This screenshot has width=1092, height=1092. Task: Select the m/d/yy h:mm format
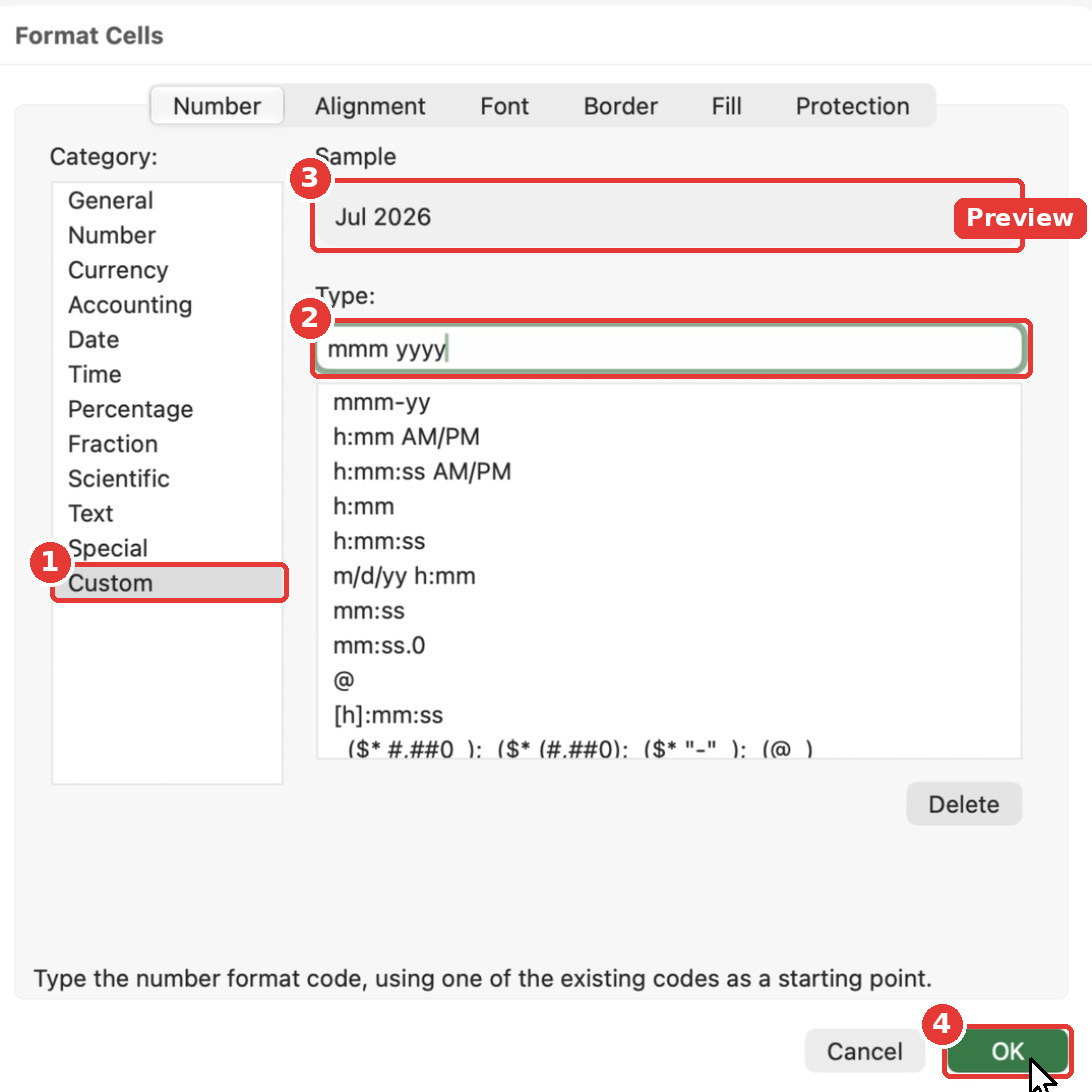click(669, 577)
